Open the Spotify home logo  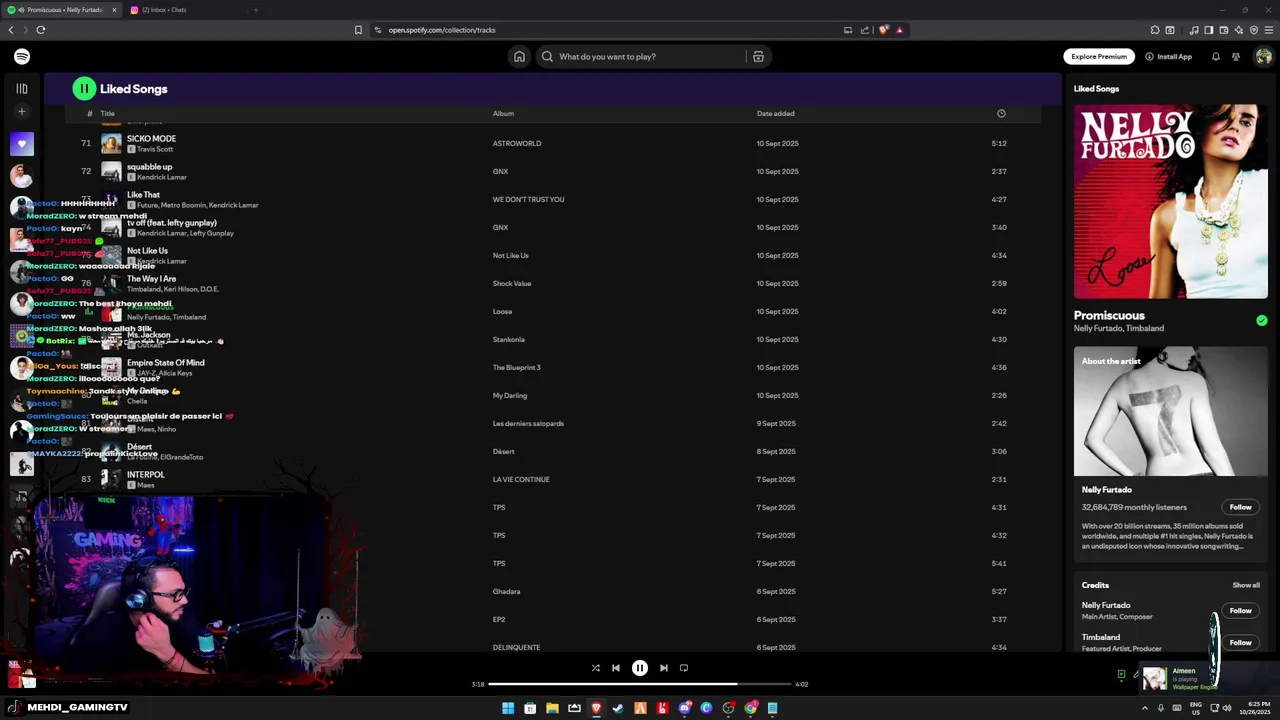[x=22, y=57]
